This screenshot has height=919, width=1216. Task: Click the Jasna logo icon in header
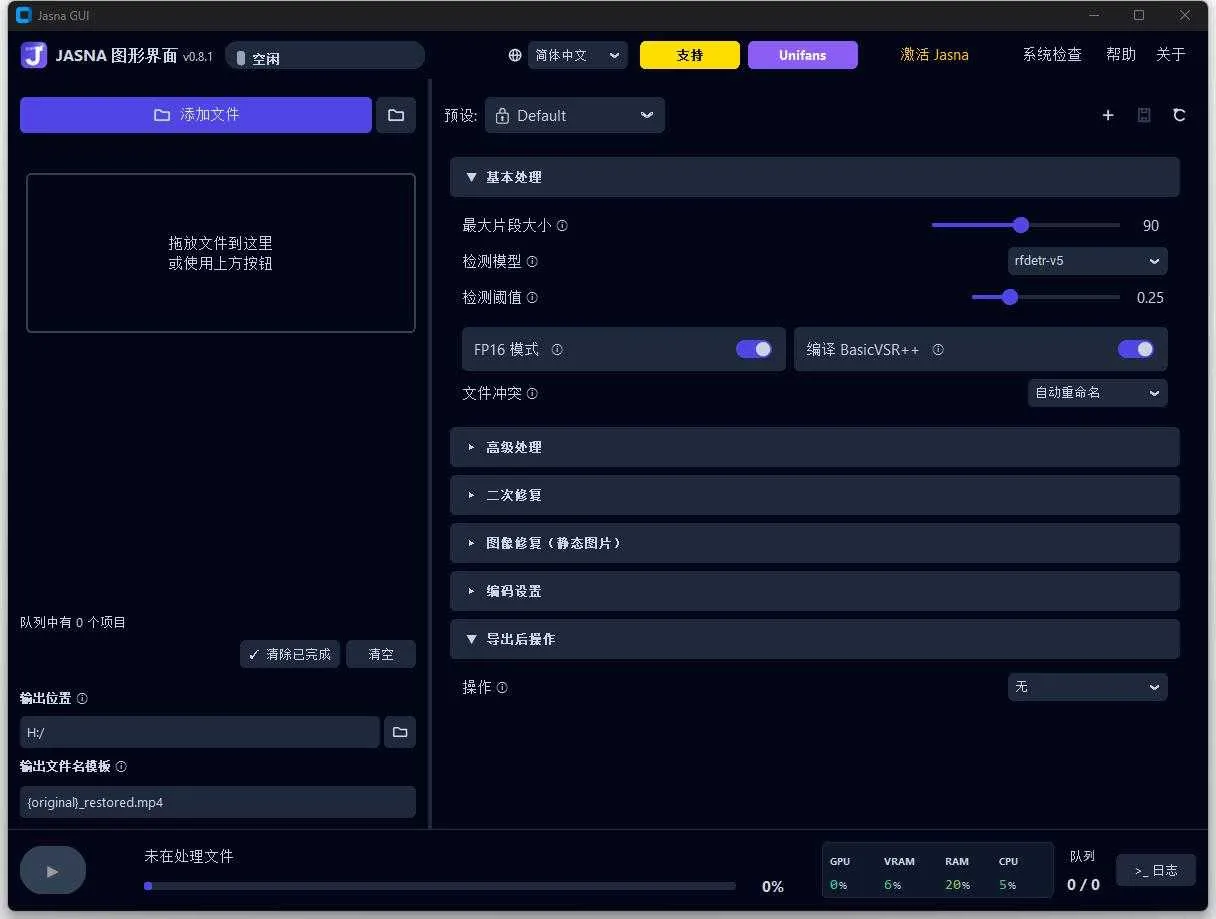coord(33,55)
